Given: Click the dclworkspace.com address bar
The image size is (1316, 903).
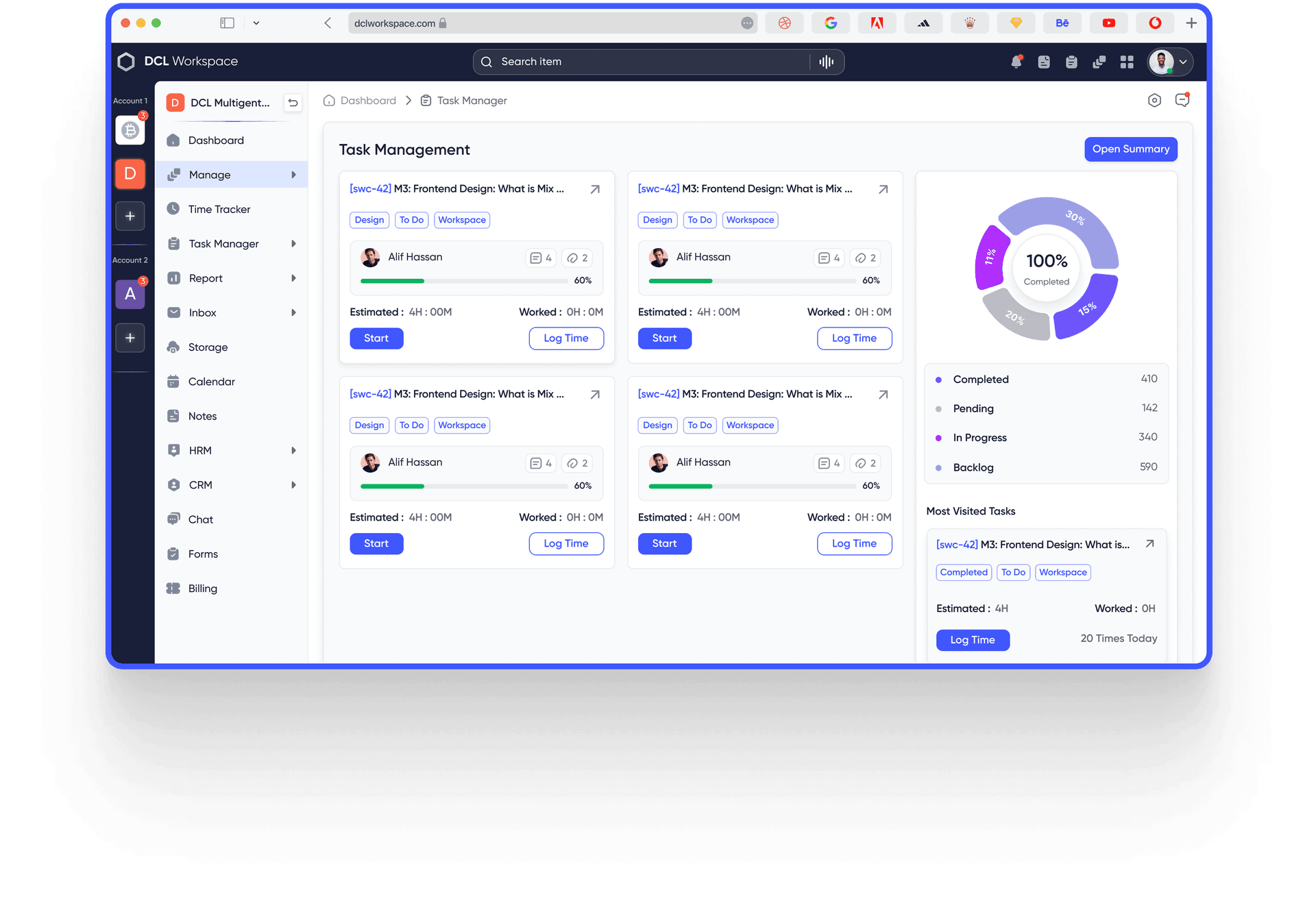Looking at the screenshot, I should pos(552,23).
